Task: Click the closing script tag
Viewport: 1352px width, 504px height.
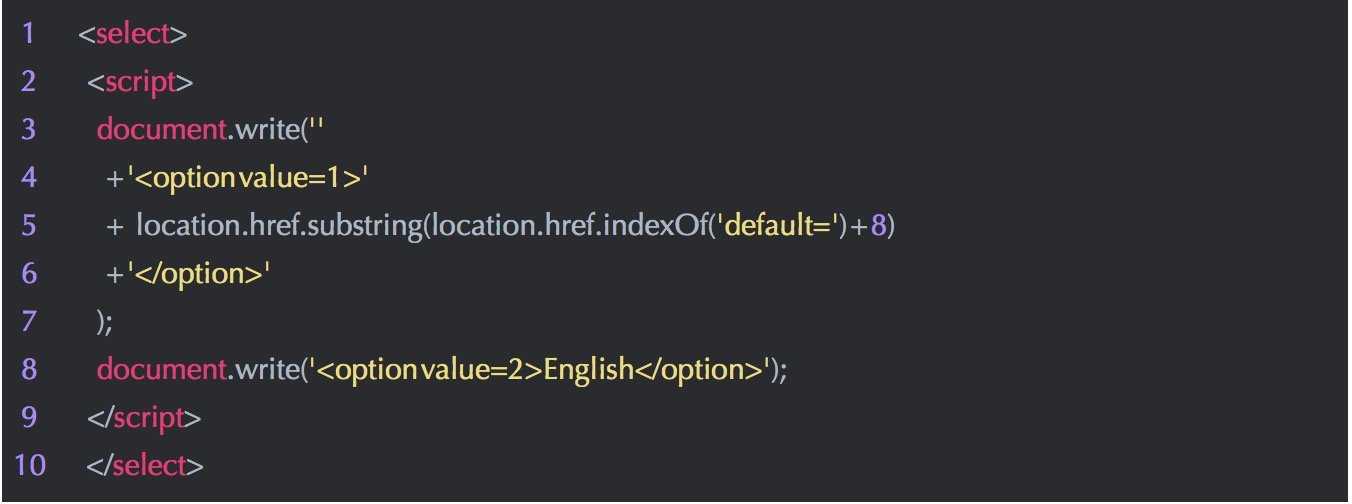Action: 144,418
